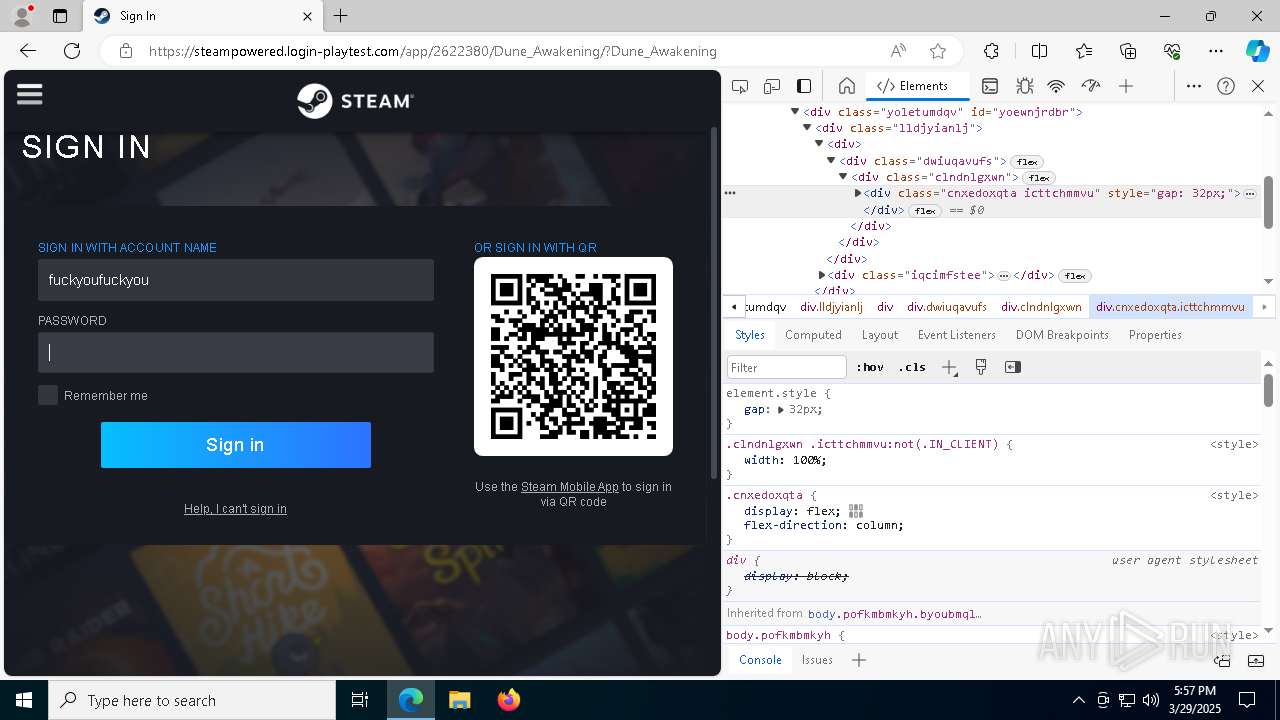
Task: Open the Steam hamburger menu
Action: pyautogui.click(x=30, y=94)
